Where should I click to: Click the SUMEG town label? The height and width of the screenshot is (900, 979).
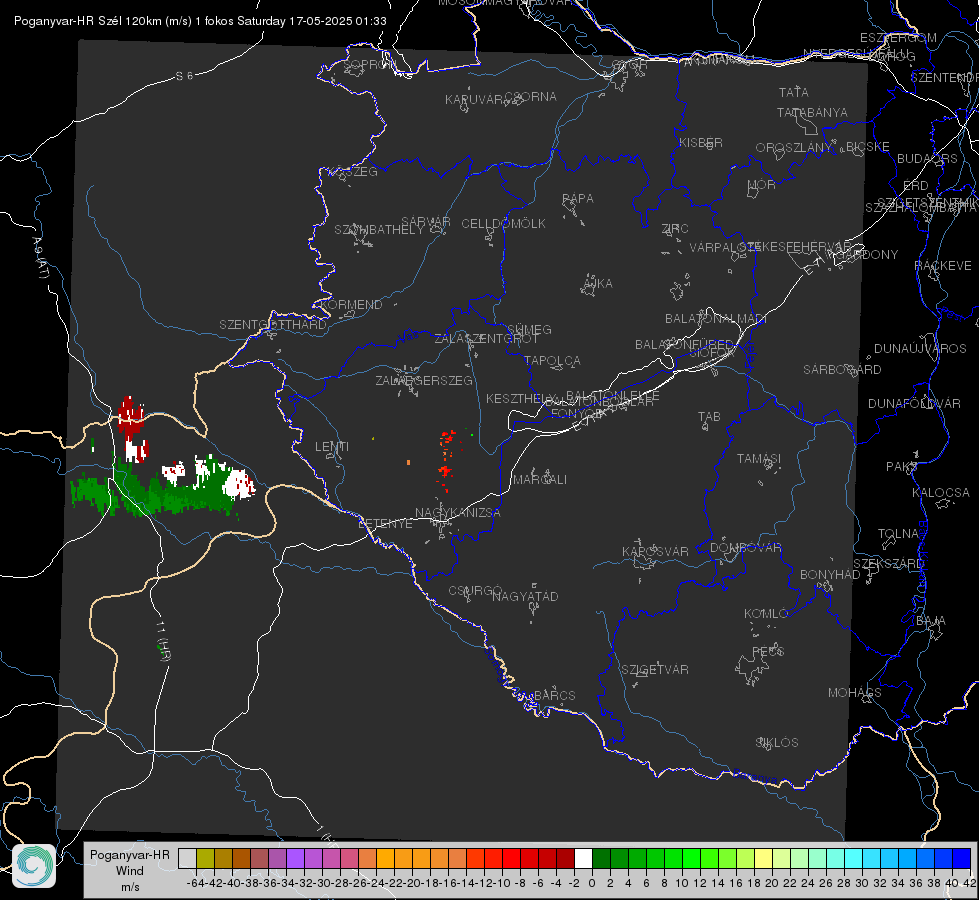529,329
